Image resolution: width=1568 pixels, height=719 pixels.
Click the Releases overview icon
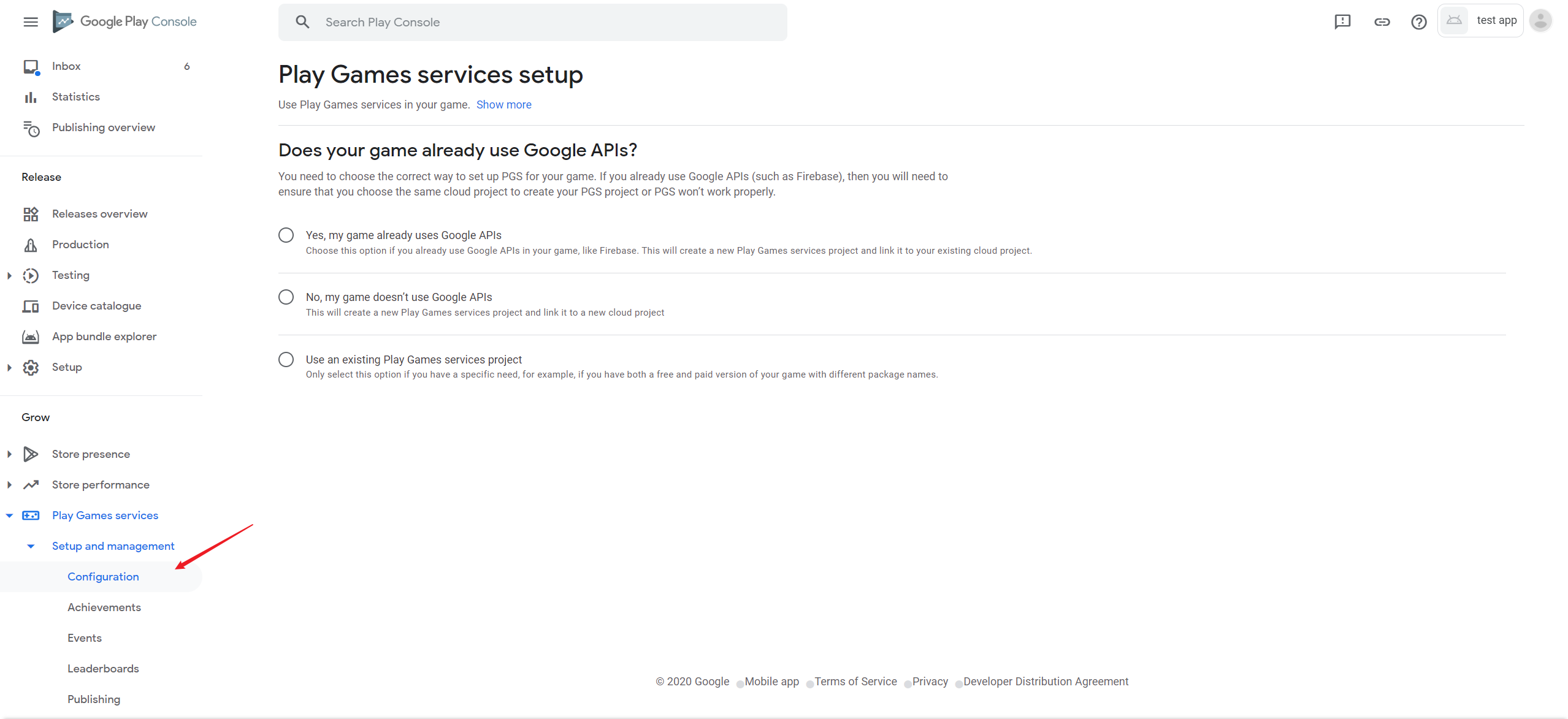31,214
